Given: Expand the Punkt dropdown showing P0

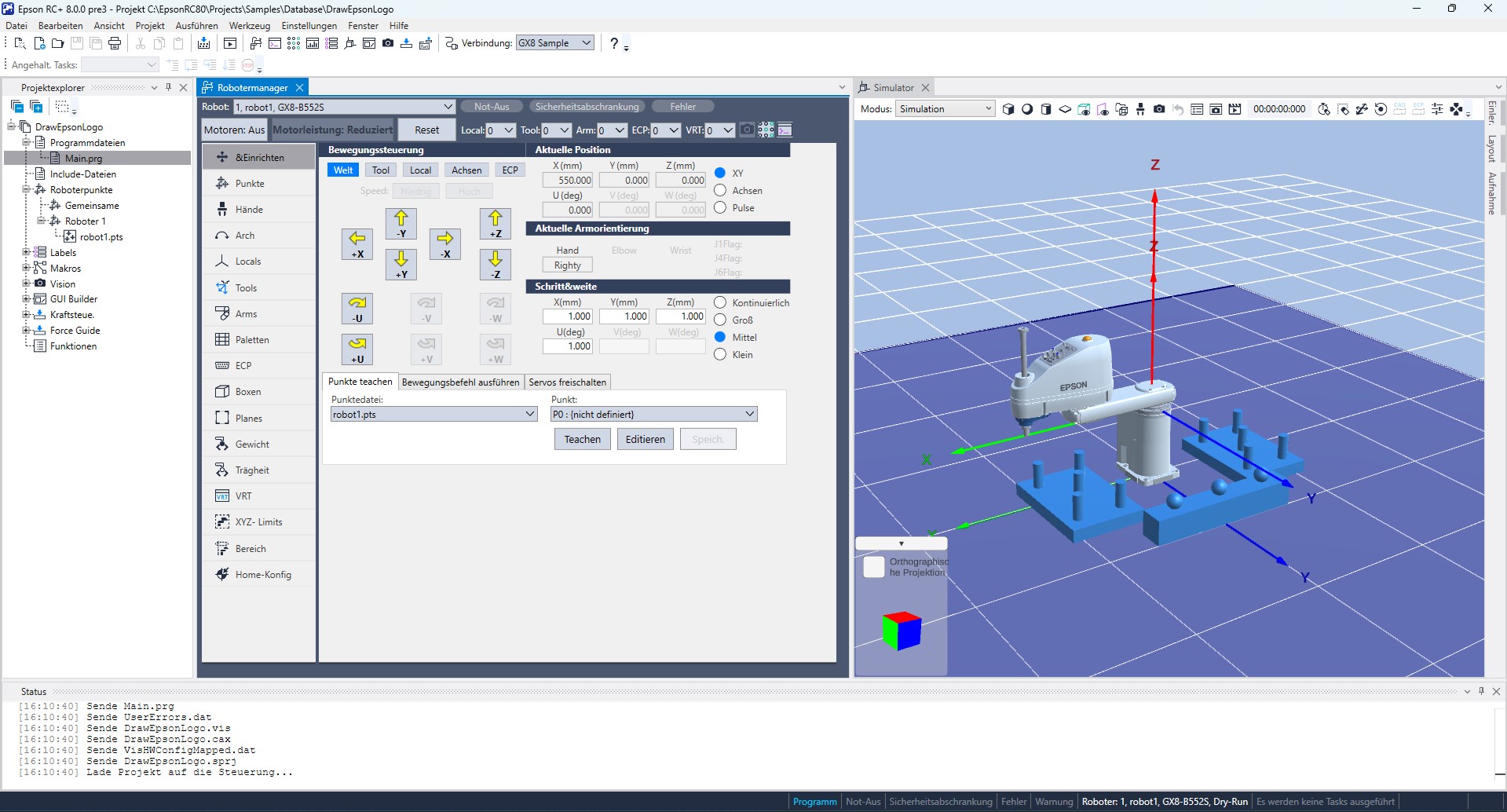Looking at the screenshot, I should tap(750, 413).
